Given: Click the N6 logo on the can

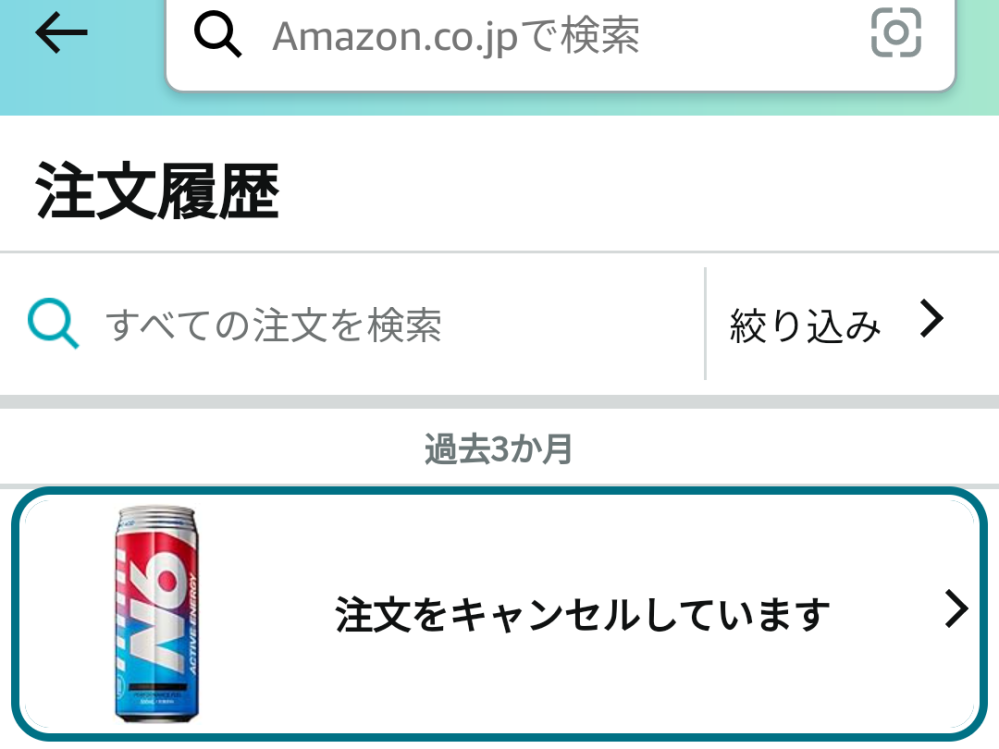Looking at the screenshot, I should pyautogui.click(x=154, y=613).
